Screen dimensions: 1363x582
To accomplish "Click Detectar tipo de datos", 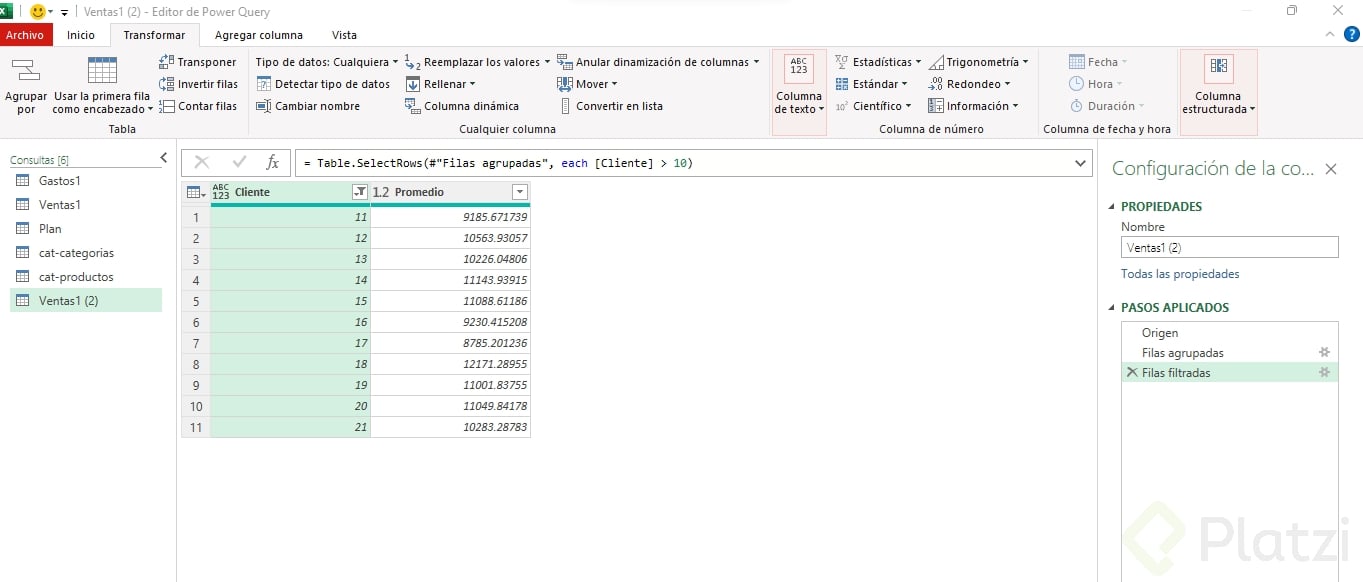I will pyautogui.click(x=323, y=84).
